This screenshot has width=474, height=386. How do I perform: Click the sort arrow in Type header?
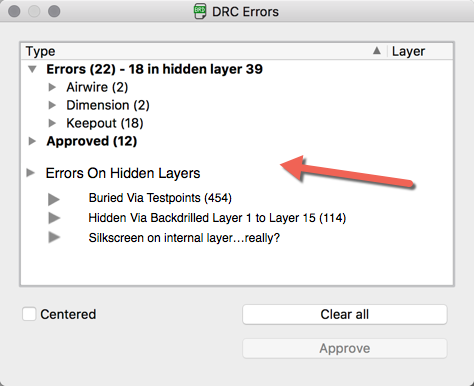[x=377, y=51]
